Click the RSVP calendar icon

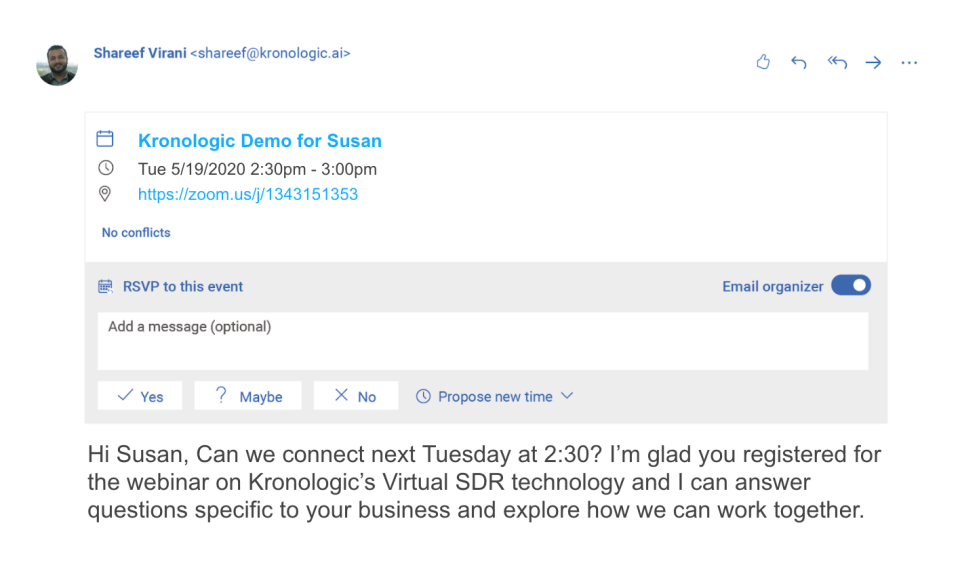pyautogui.click(x=106, y=287)
